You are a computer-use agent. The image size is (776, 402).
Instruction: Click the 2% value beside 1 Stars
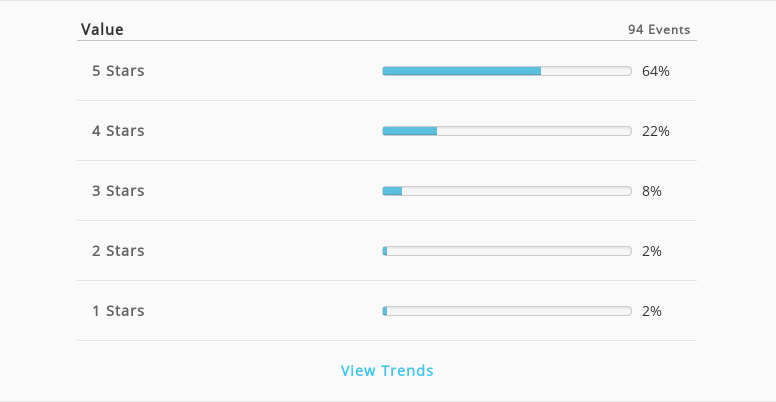click(x=652, y=311)
